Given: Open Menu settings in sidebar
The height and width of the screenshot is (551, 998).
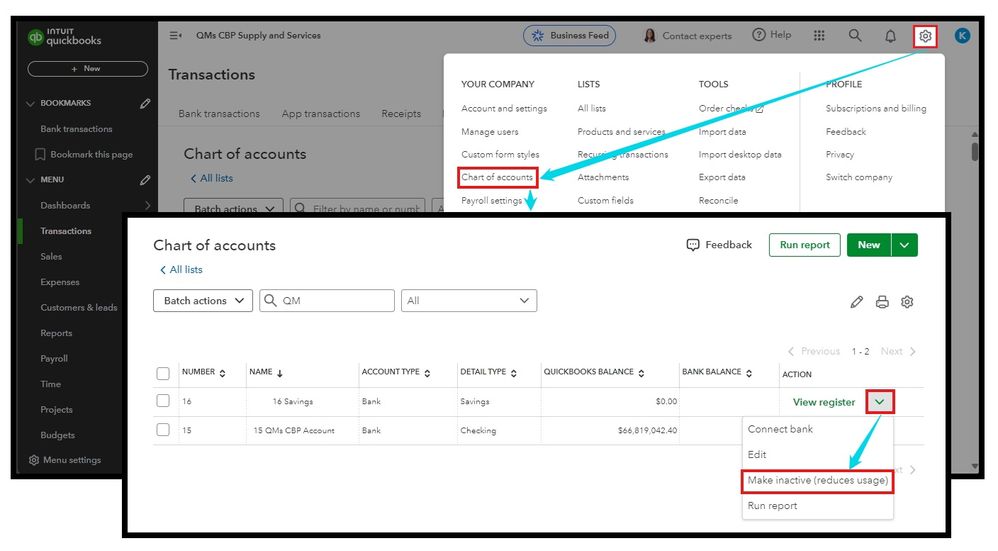Looking at the screenshot, I should click(65, 459).
